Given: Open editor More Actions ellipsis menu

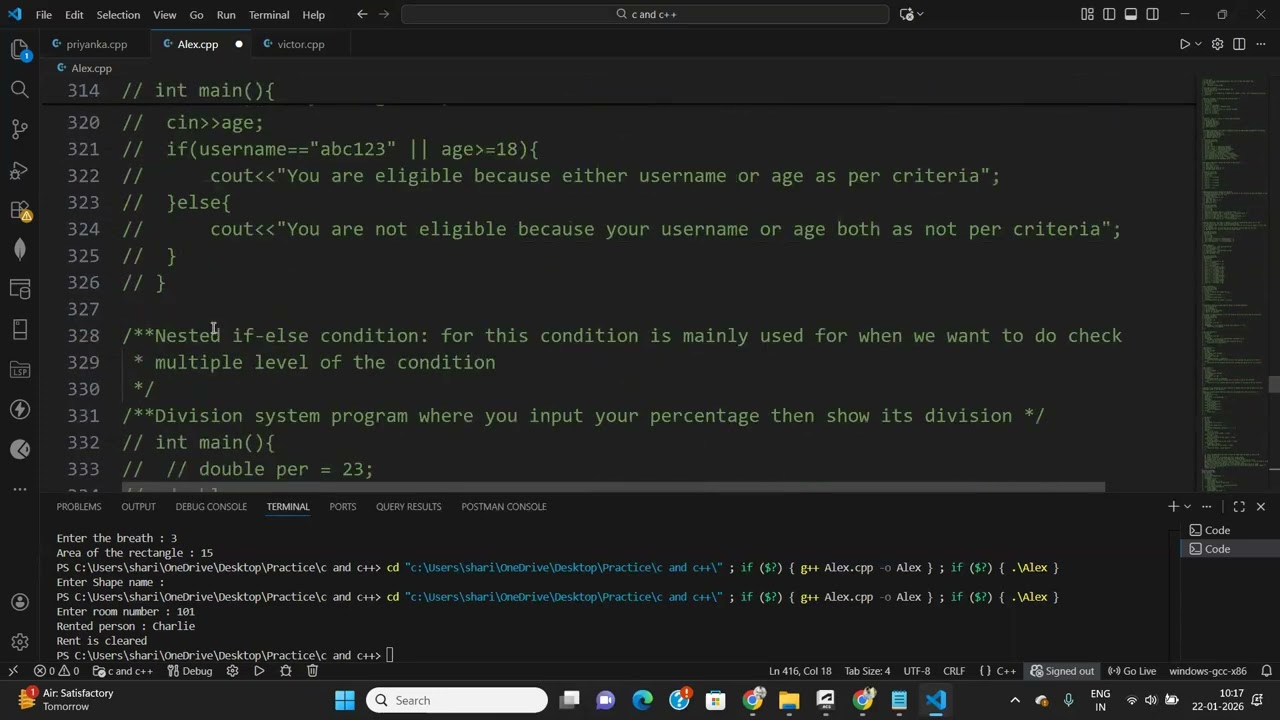Looking at the screenshot, I should (1261, 44).
